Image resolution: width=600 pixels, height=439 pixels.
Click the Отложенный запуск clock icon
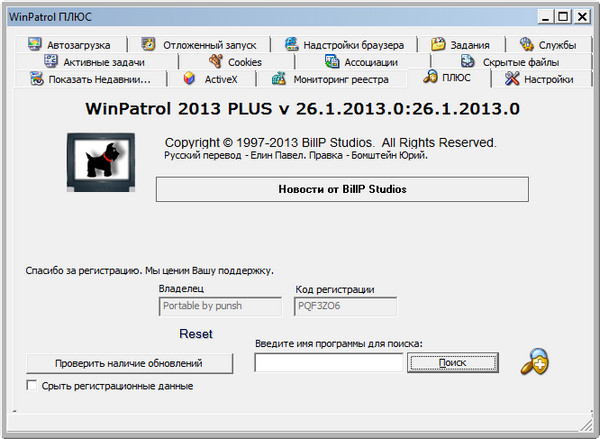click(x=148, y=44)
